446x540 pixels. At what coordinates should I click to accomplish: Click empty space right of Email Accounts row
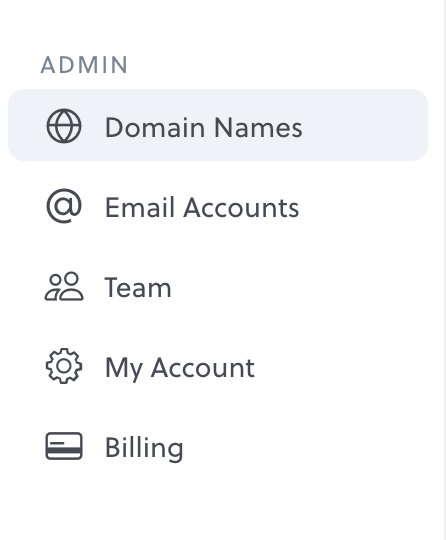[363, 206]
